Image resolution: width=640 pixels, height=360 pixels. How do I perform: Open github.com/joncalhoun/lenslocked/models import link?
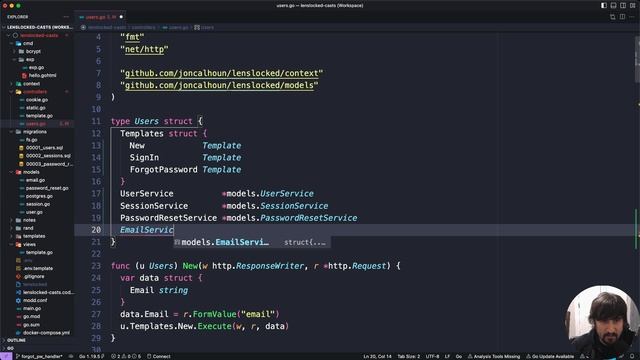point(219,85)
